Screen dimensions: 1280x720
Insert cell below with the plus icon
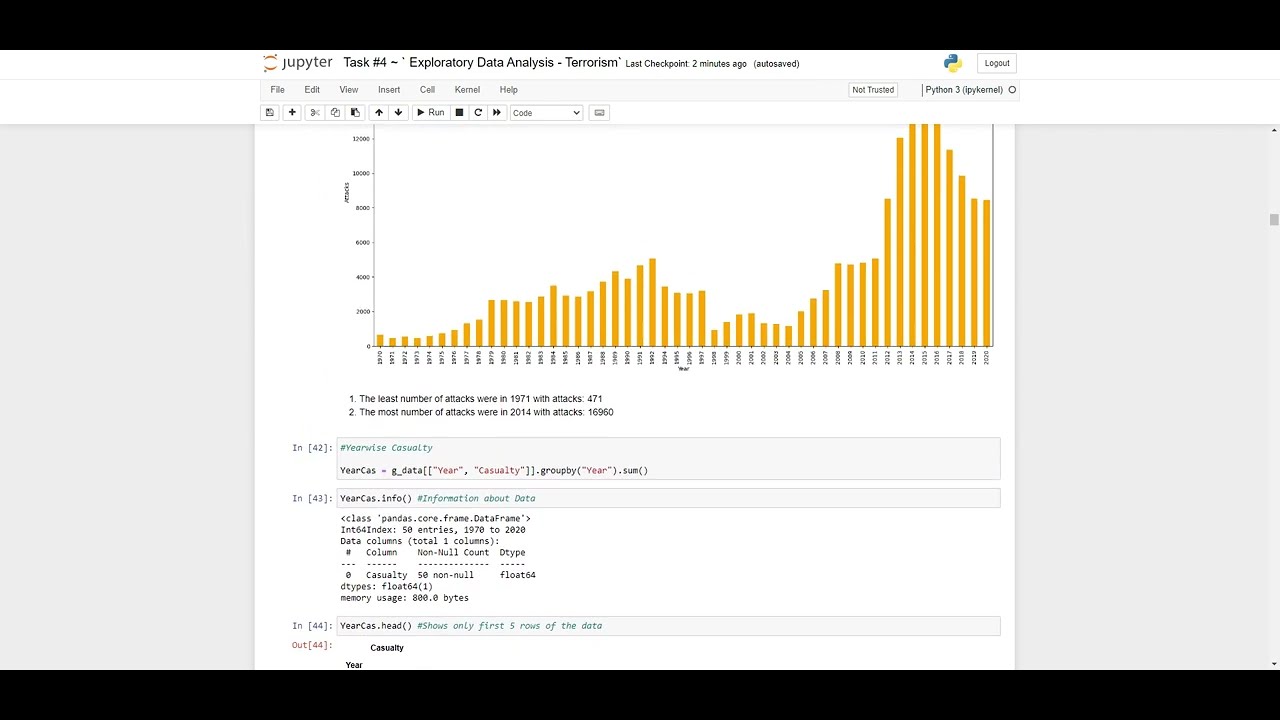point(292,113)
